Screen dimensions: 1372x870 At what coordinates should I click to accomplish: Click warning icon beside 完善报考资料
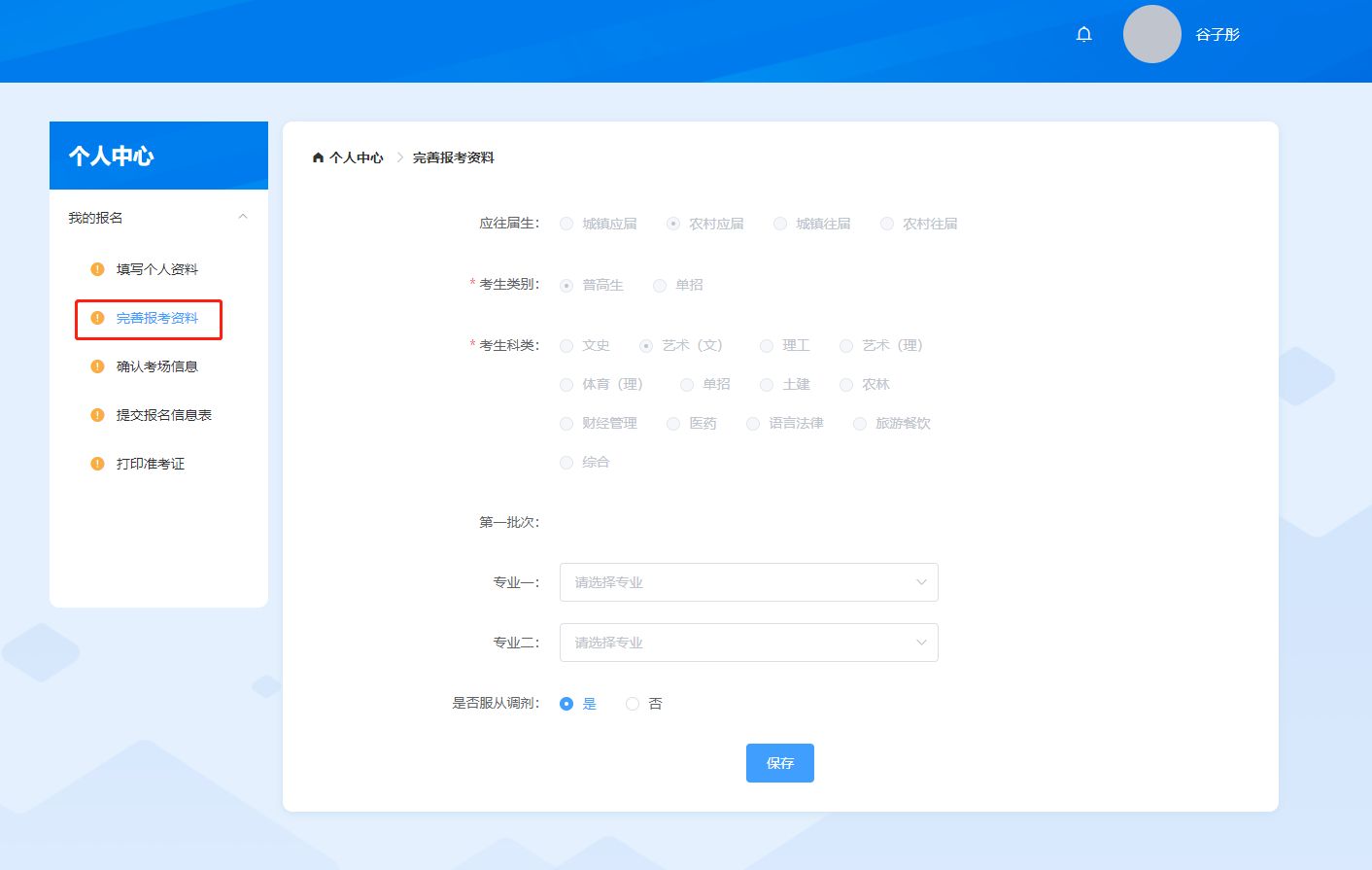(97, 318)
